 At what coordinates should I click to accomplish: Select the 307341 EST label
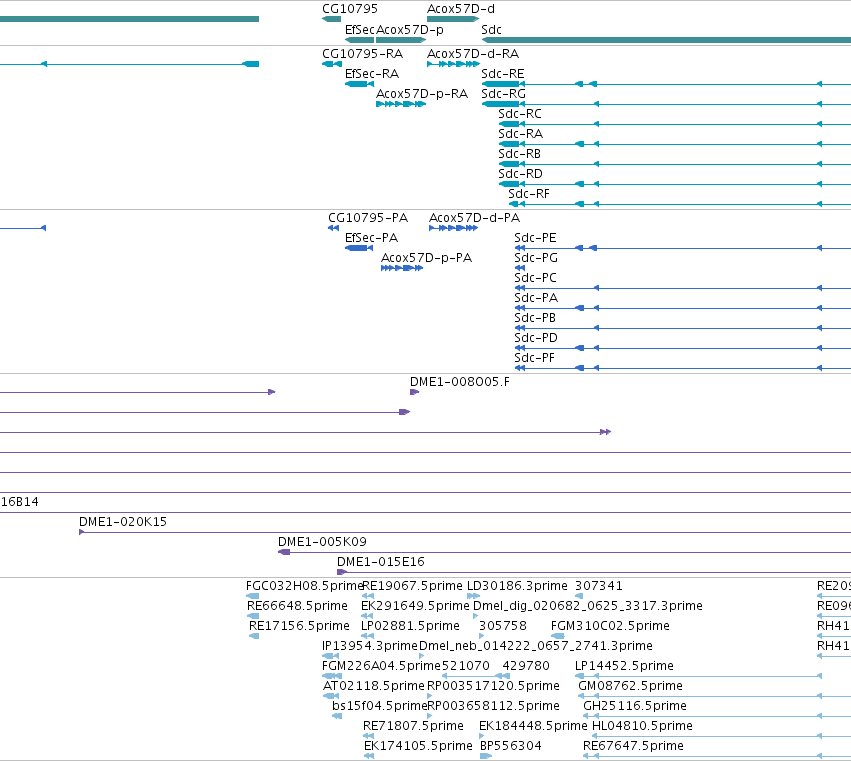pyautogui.click(x=599, y=586)
